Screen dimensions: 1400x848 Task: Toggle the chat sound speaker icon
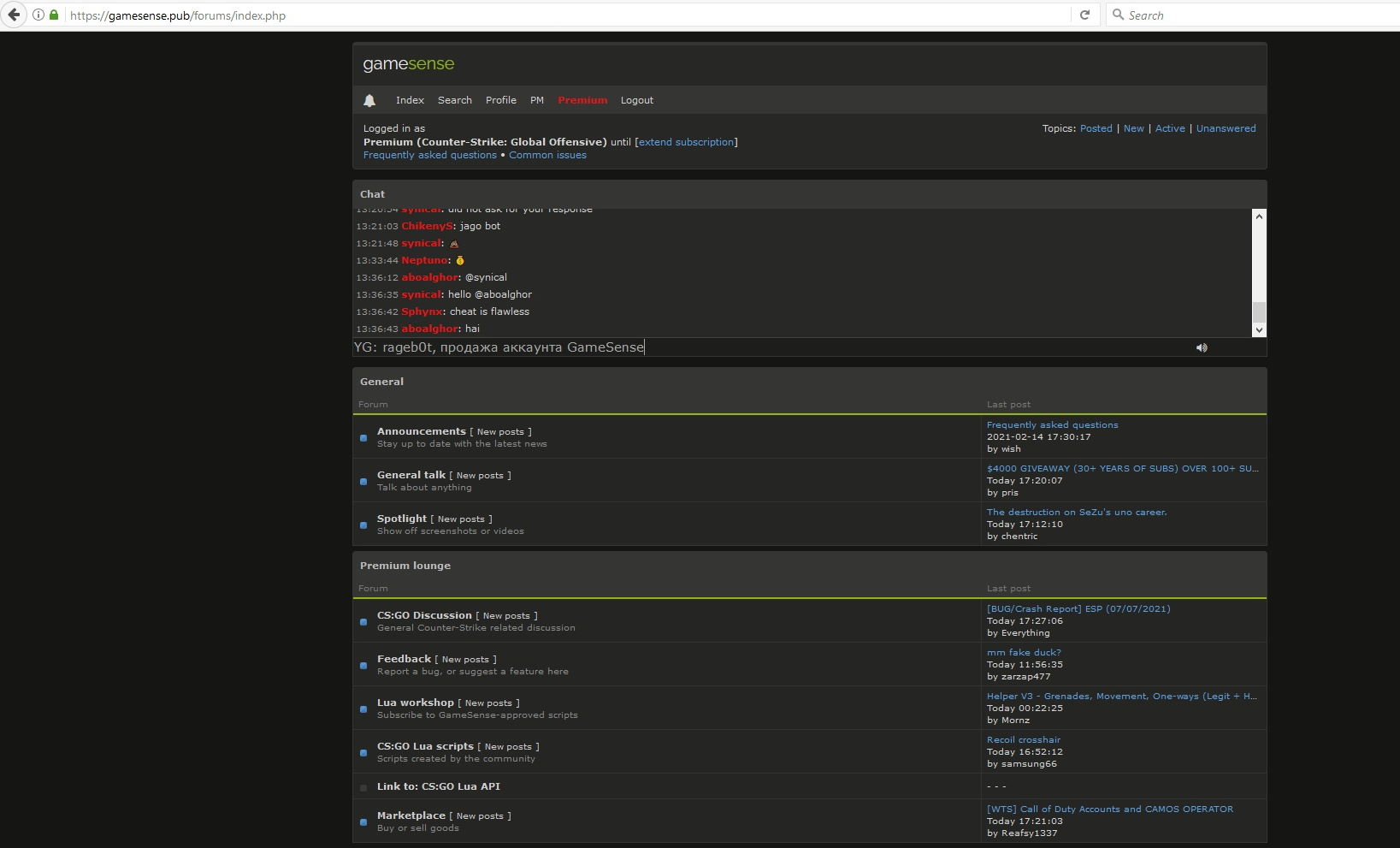(1202, 347)
